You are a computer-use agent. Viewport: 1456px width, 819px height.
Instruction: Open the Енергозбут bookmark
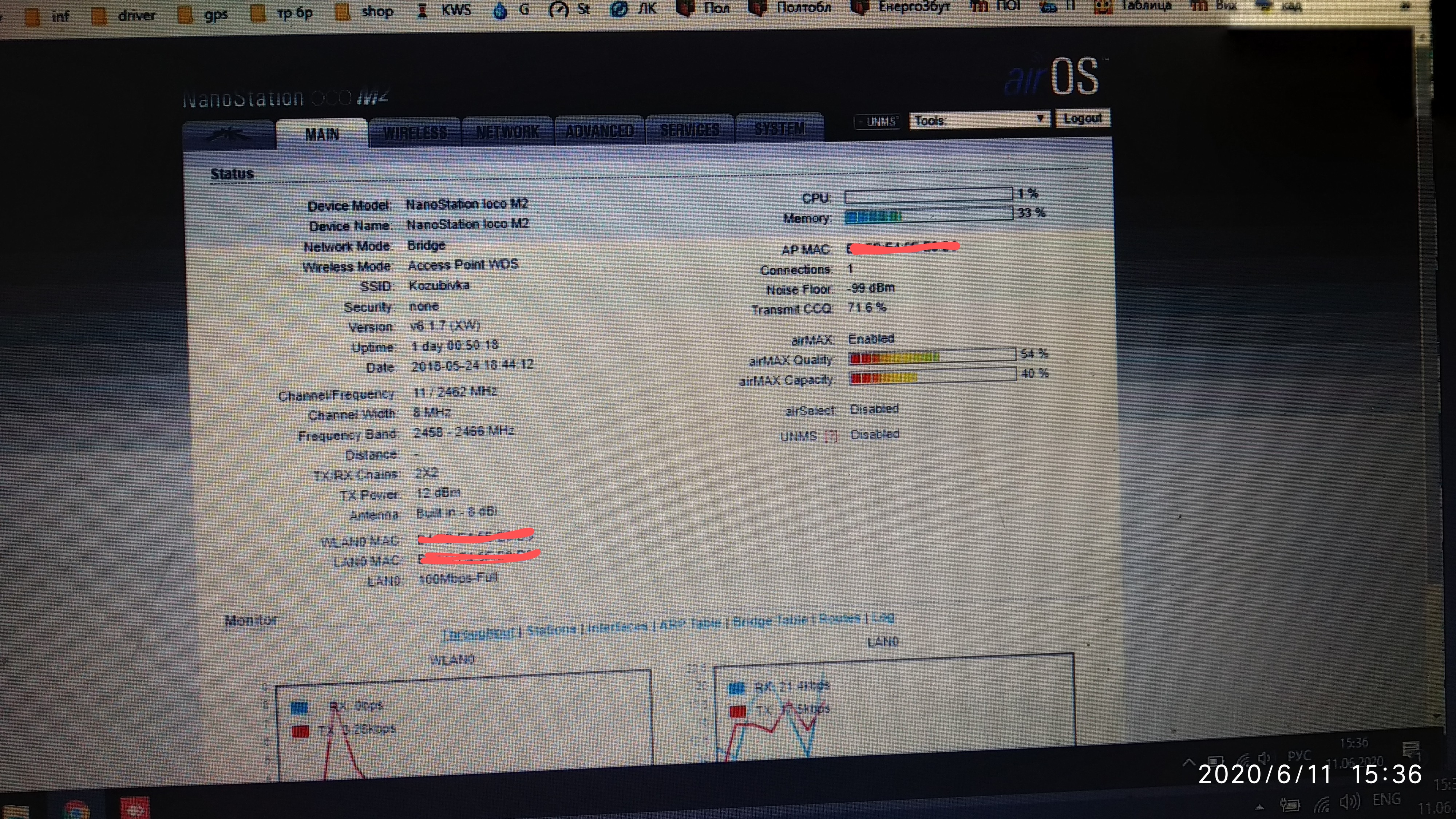(901, 7)
